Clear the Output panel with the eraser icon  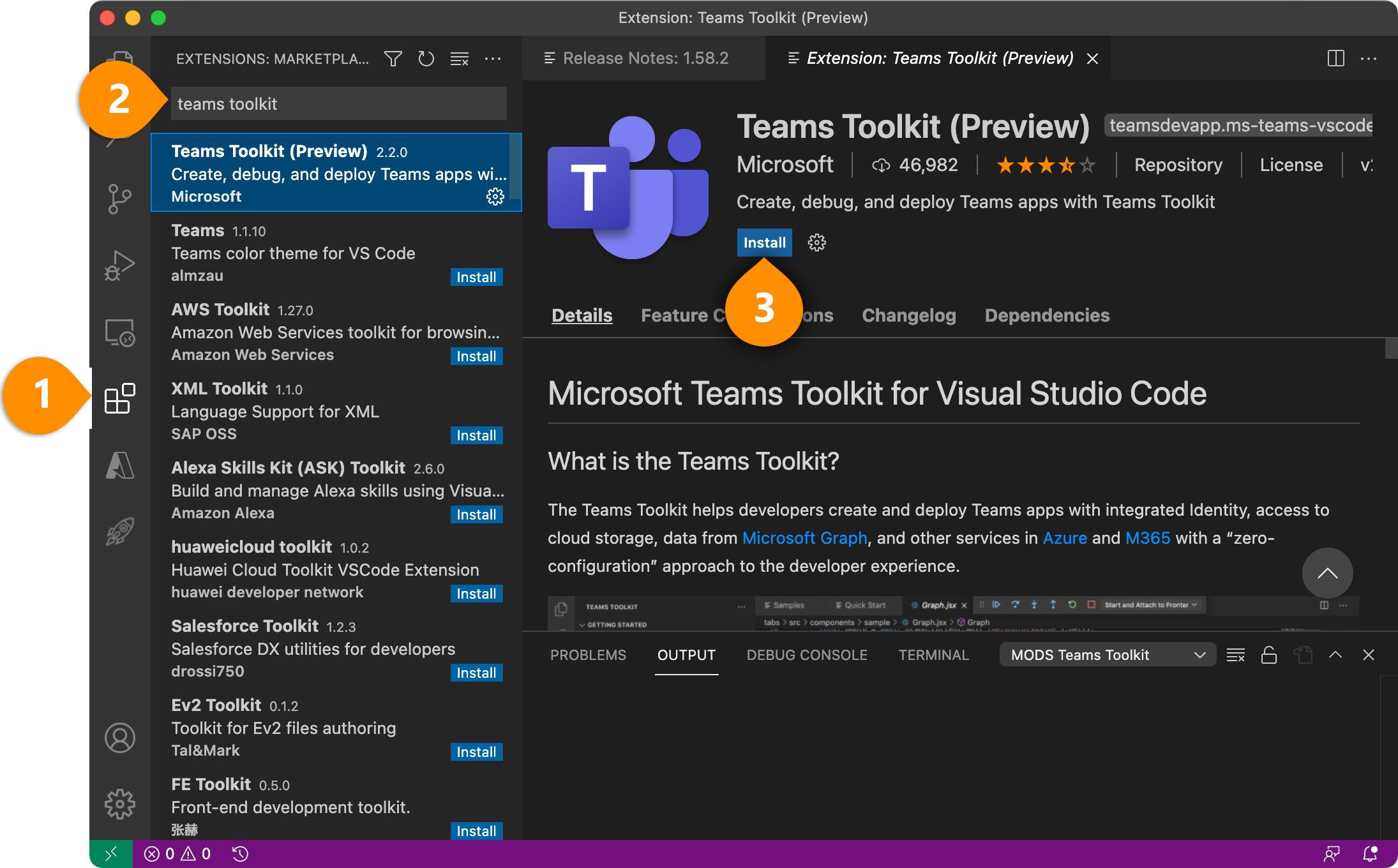[x=1236, y=654]
